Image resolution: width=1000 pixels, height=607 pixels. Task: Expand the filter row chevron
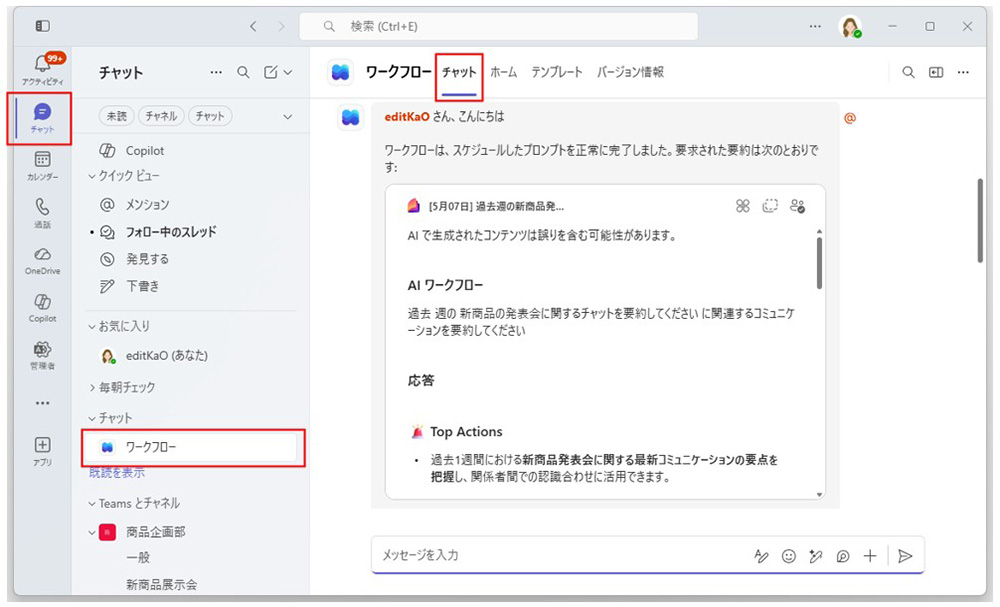tap(288, 117)
